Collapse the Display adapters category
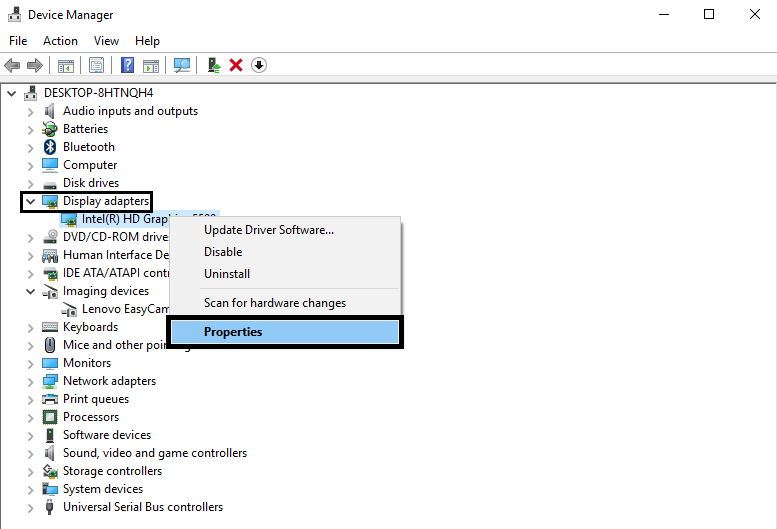This screenshot has height=529, width=777. (x=30, y=201)
